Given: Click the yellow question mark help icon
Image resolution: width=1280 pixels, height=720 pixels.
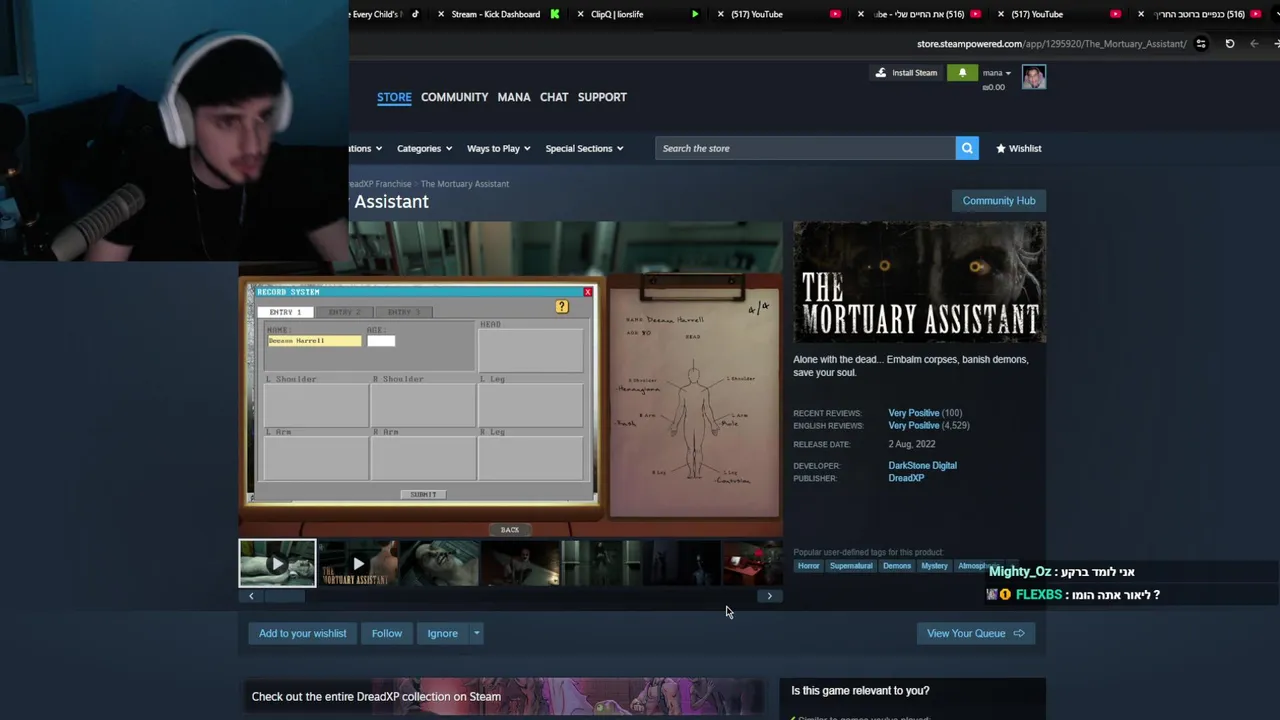Looking at the screenshot, I should tap(562, 307).
